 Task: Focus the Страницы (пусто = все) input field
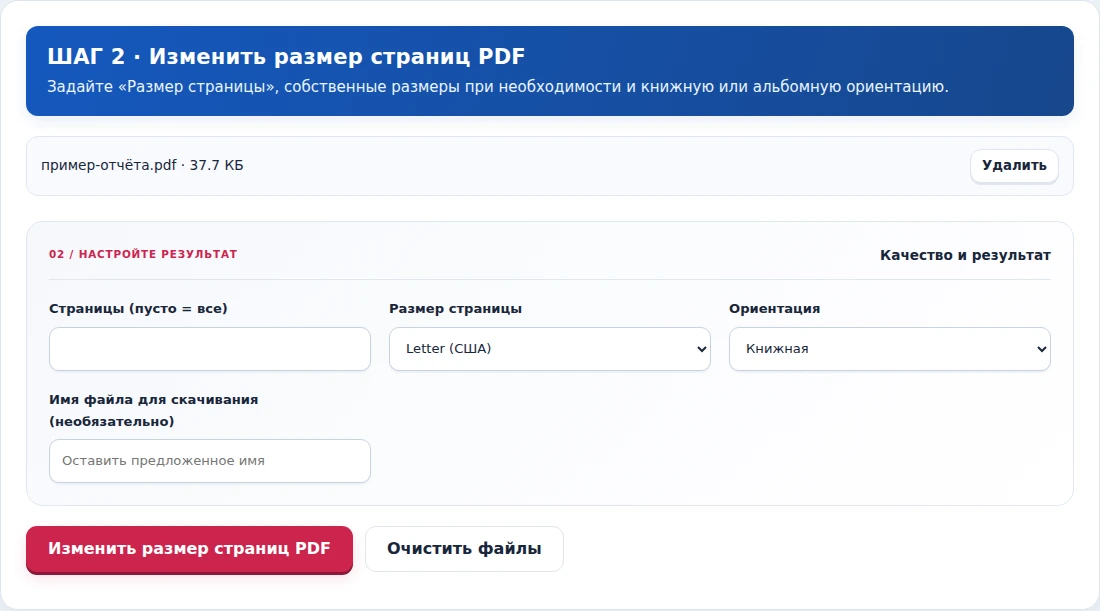pyautogui.click(x=210, y=349)
